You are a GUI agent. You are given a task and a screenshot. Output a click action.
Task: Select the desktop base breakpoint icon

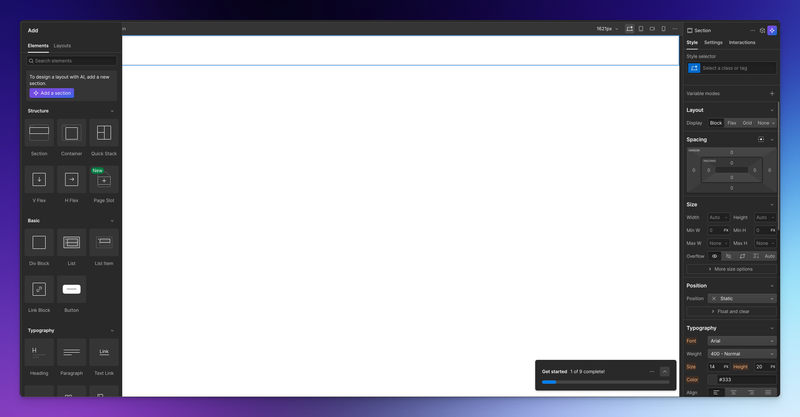(630, 29)
